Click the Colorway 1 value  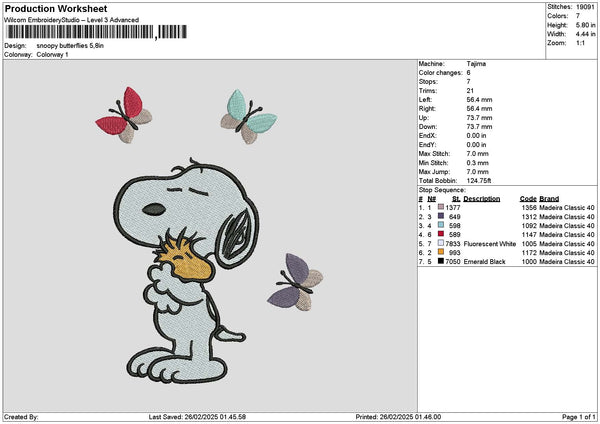52,55
